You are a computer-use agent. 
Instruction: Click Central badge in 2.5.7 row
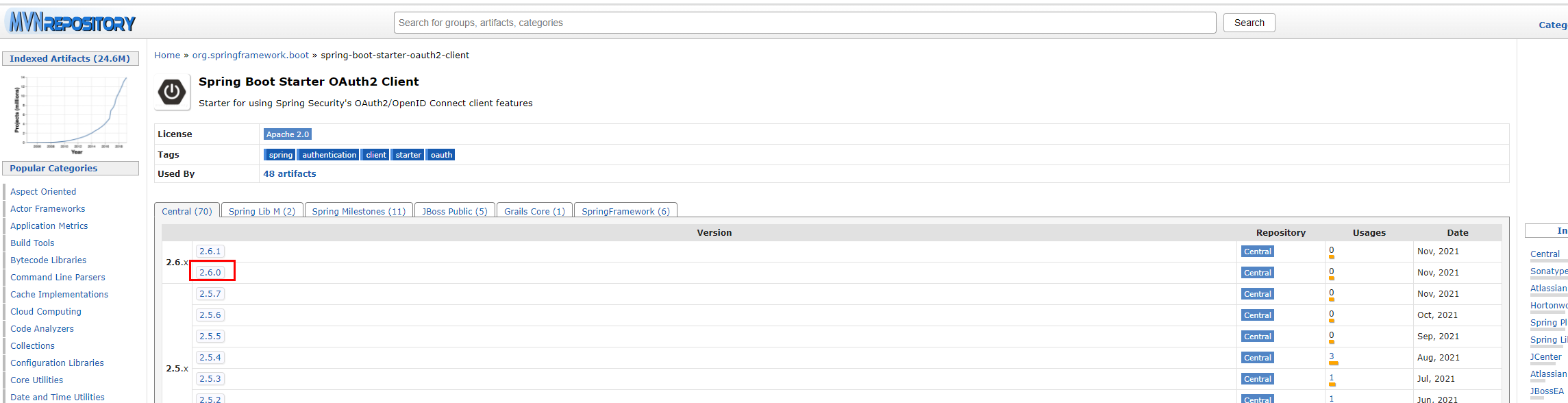(x=1257, y=294)
